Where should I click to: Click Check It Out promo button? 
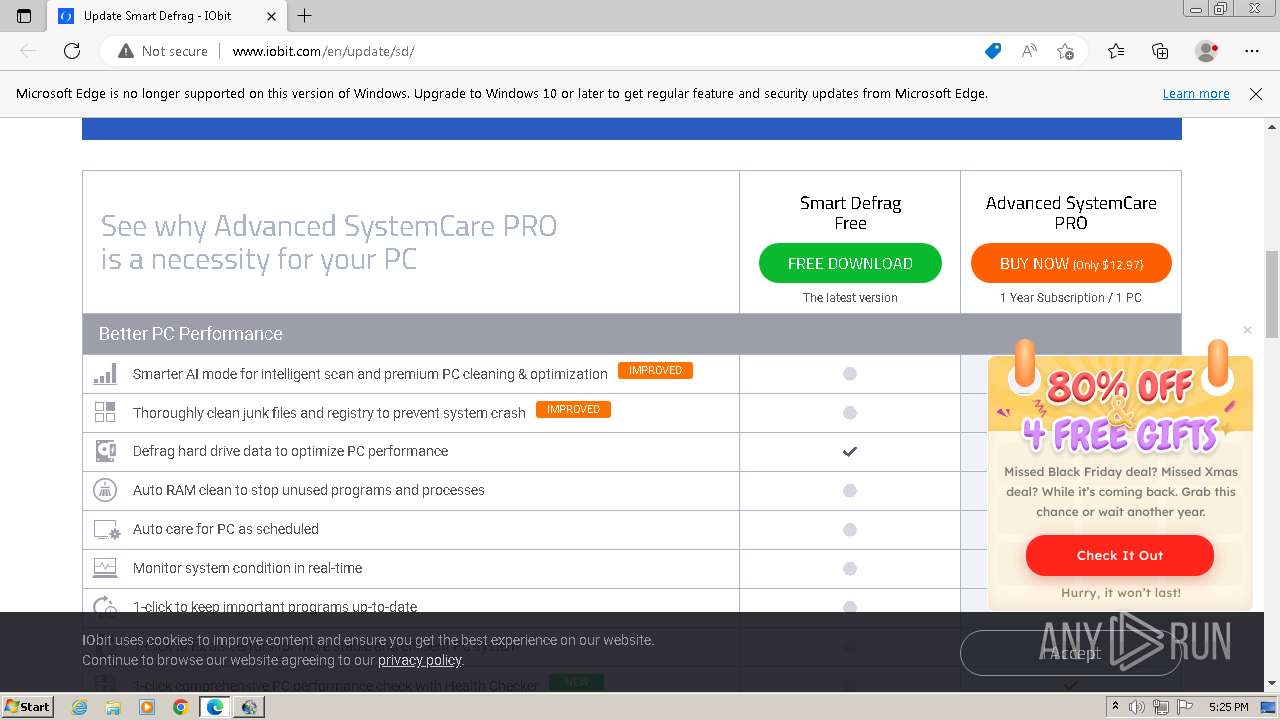click(1120, 555)
